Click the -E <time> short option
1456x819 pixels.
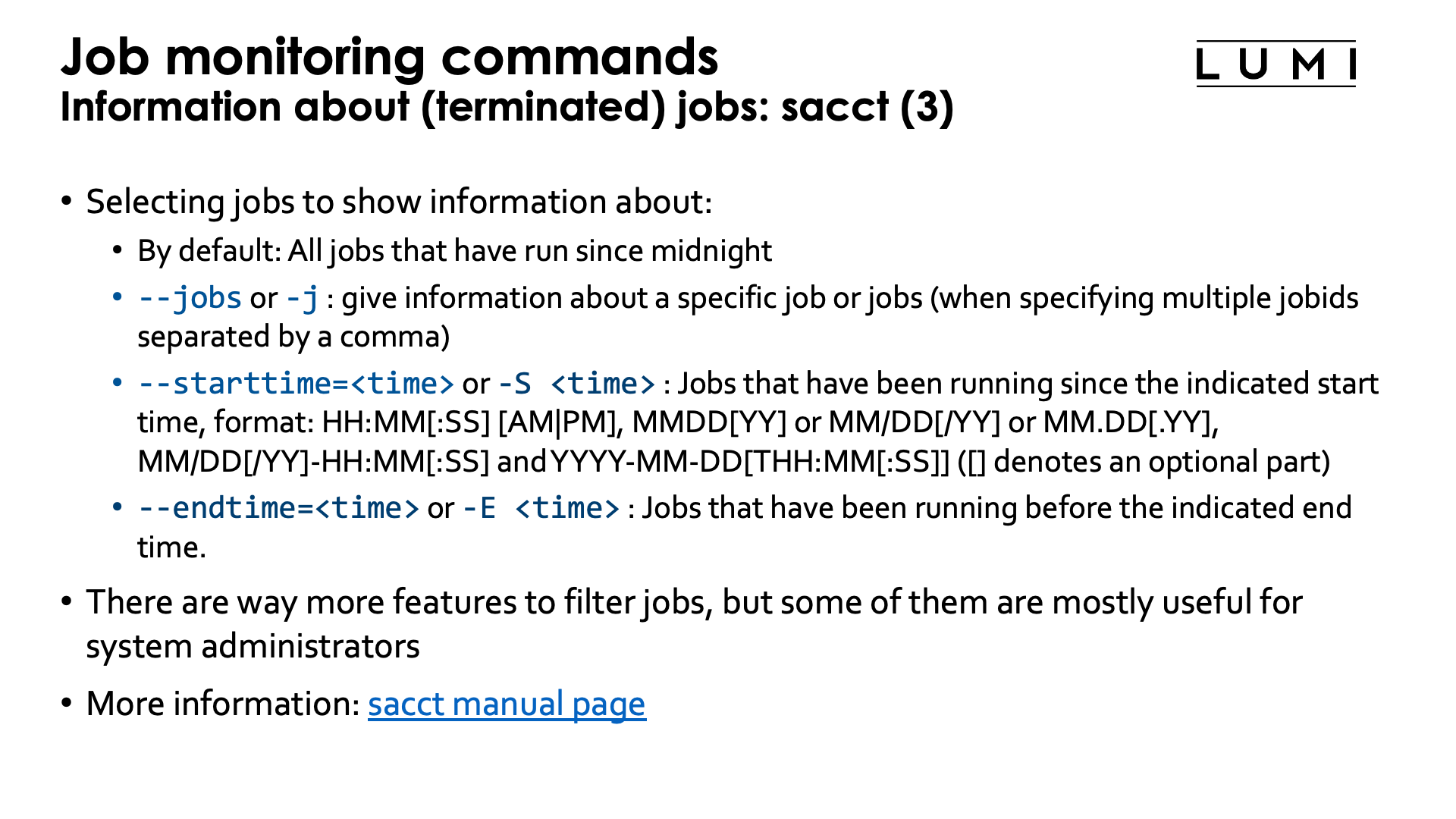point(541,508)
